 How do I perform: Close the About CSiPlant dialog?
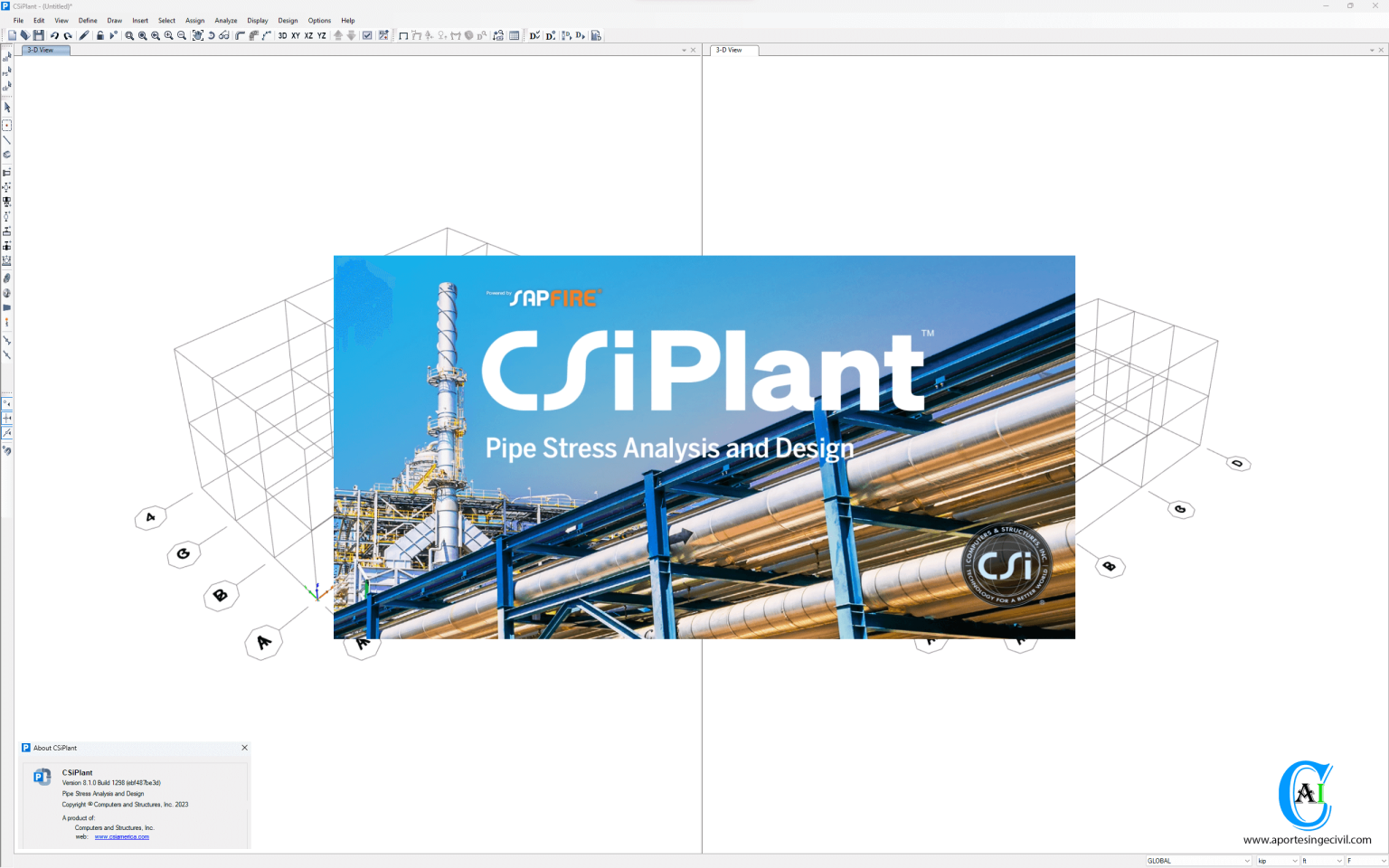coord(243,748)
